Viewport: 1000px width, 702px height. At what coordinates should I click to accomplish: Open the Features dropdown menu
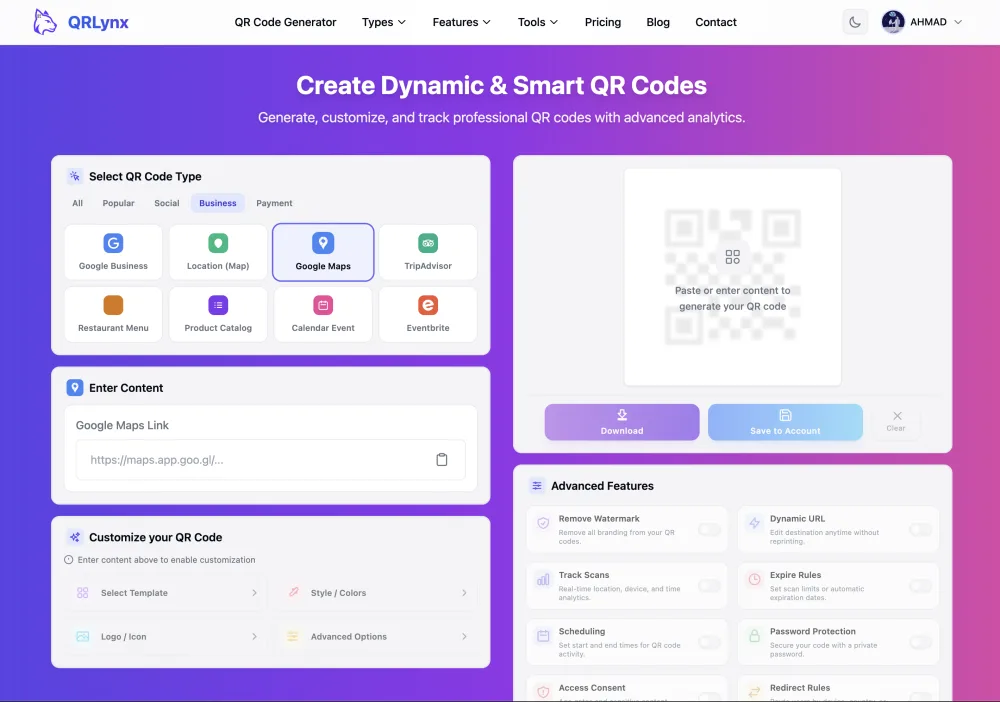pyautogui.click(x=462, y=22)
